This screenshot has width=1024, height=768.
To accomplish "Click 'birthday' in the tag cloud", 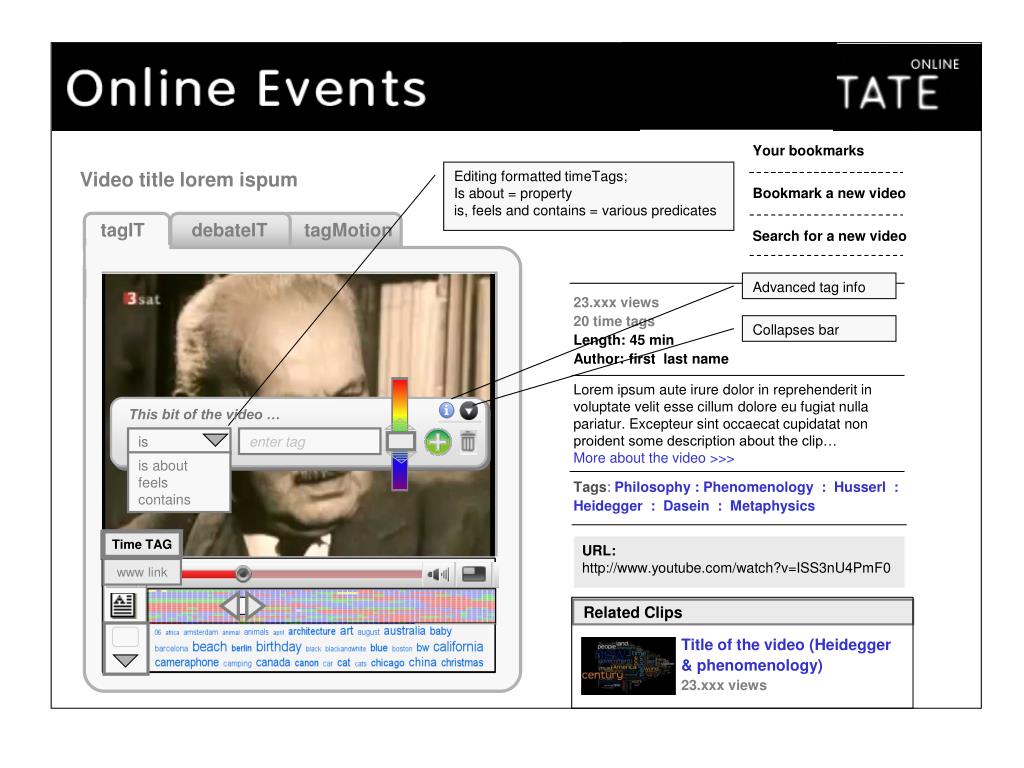I will tap(278, 647).
